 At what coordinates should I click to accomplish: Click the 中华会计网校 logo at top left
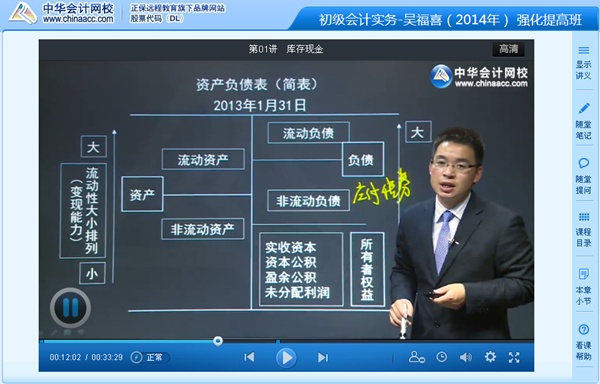click(62, 13)
